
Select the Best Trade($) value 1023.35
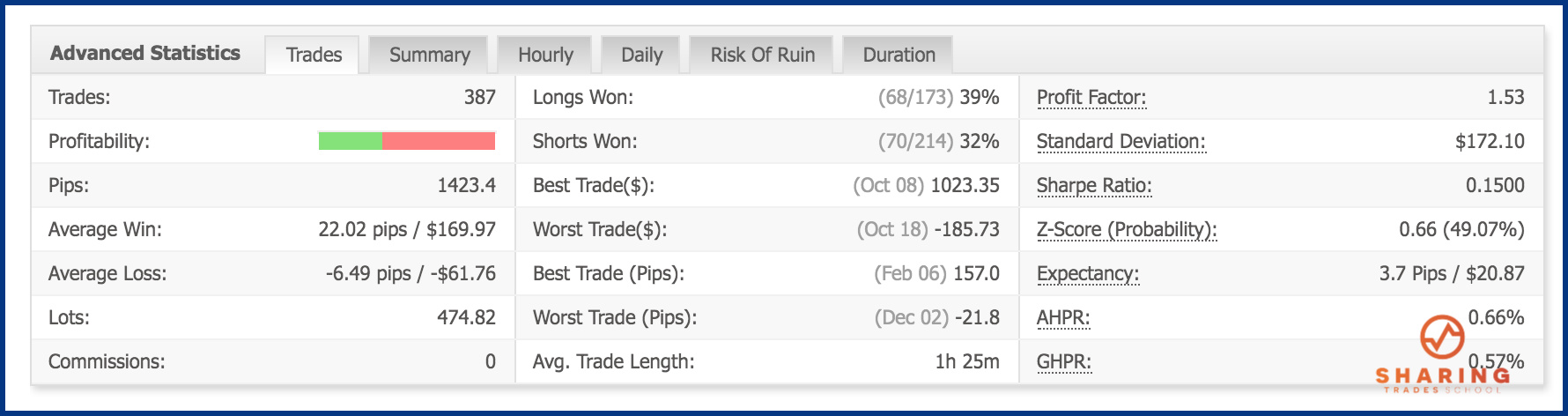click(x=965, y=185)
